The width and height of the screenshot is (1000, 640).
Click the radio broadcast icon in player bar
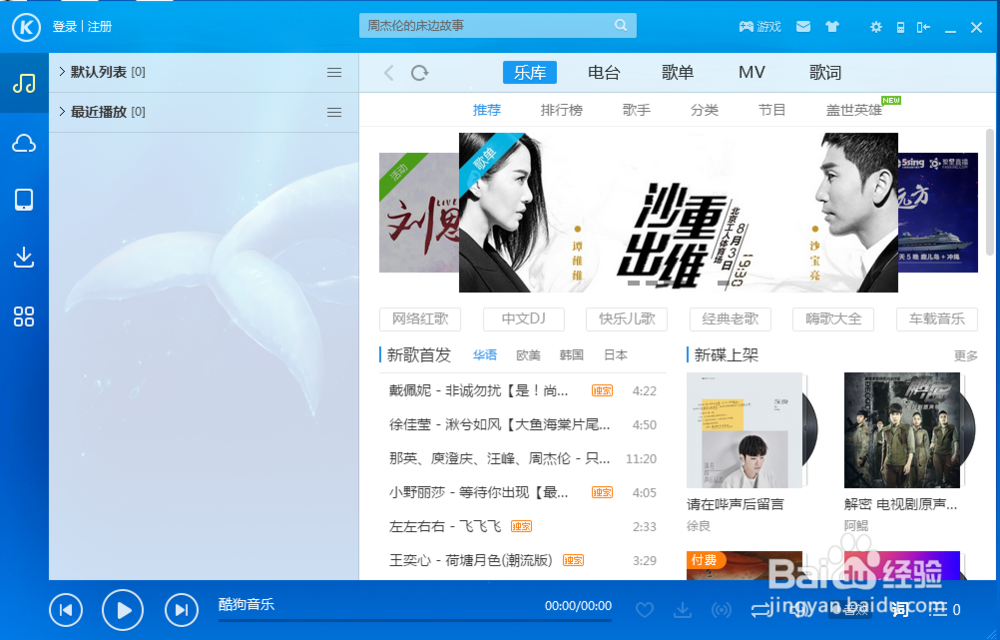(x=721, y=610)
